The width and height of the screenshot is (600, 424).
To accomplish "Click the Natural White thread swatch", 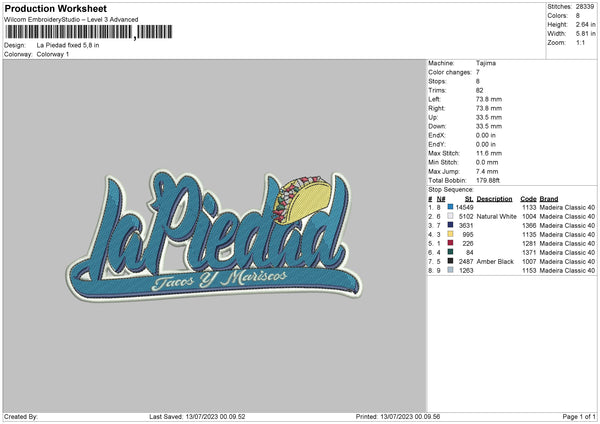I will [x=450, y=216].
